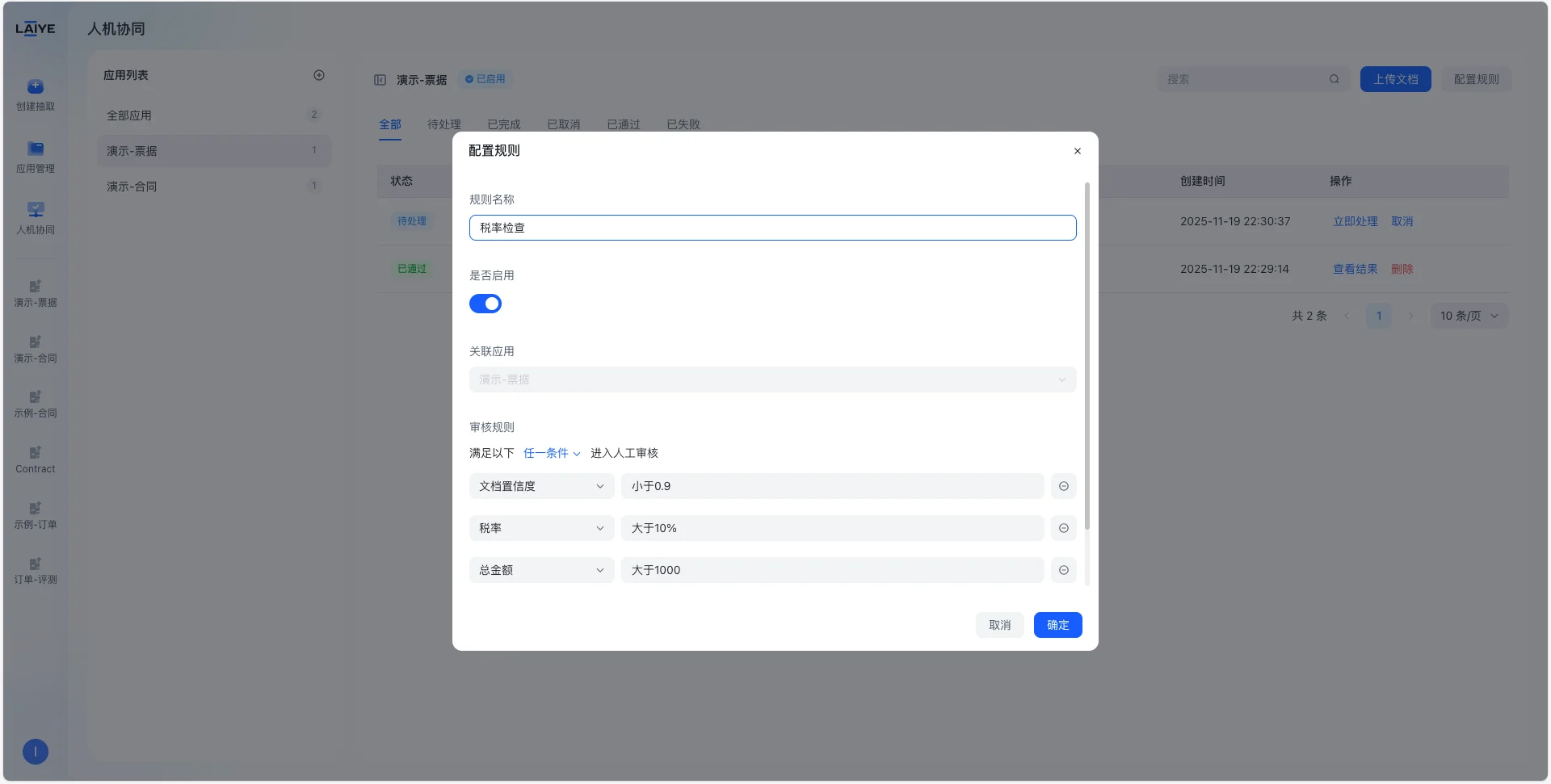Switch to the 已完成 tab
Screen dimensions: 1551x784
coord(504,124)
